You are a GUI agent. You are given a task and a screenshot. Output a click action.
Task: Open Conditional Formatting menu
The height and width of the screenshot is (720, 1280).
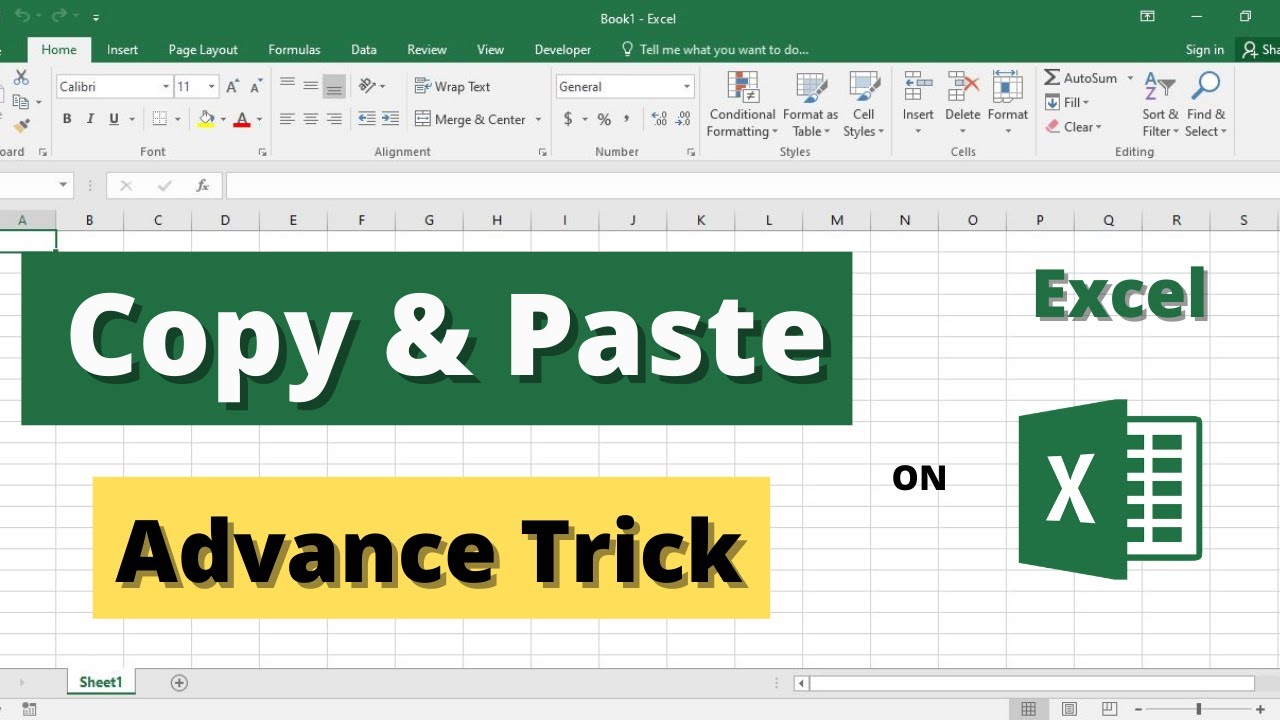tap(741, 105)
